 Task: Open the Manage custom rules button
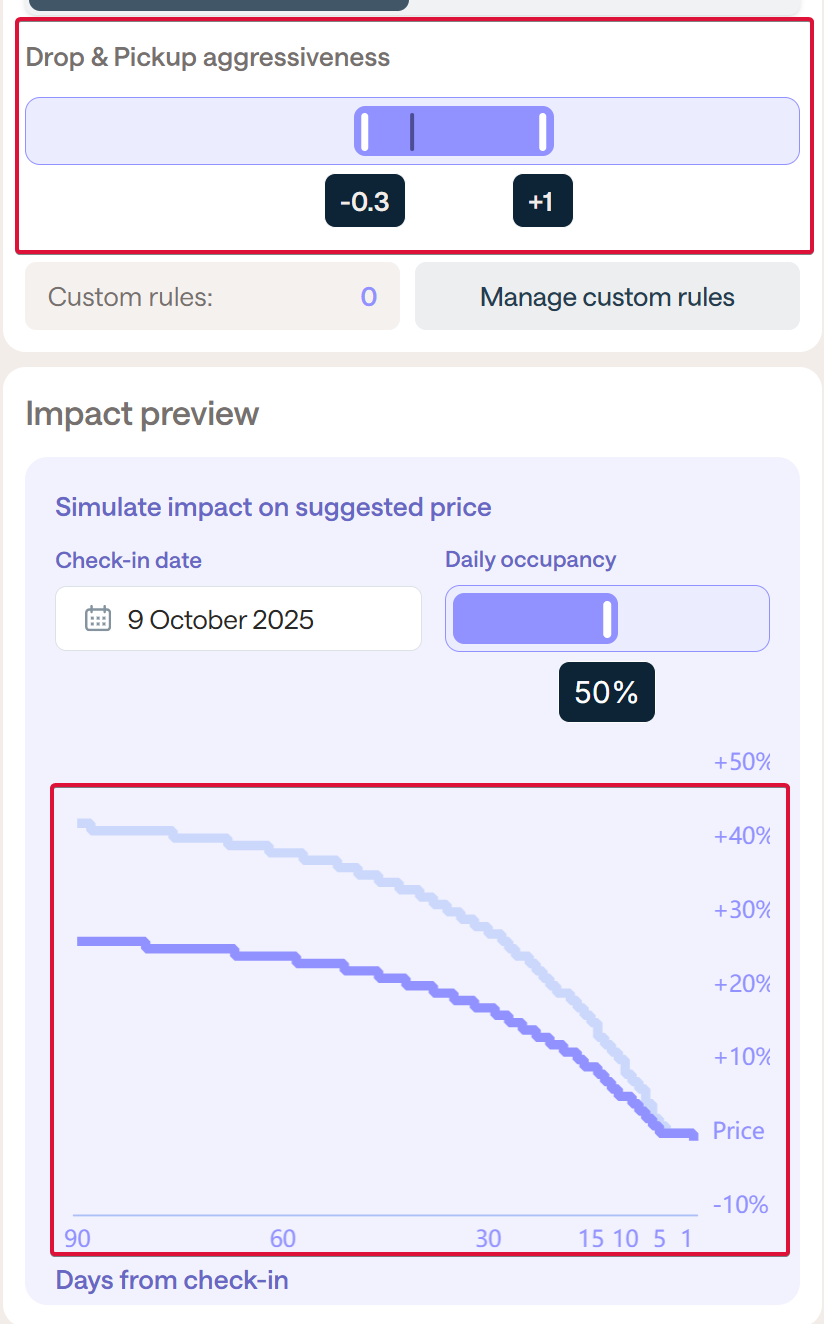(x=607, y=297)
